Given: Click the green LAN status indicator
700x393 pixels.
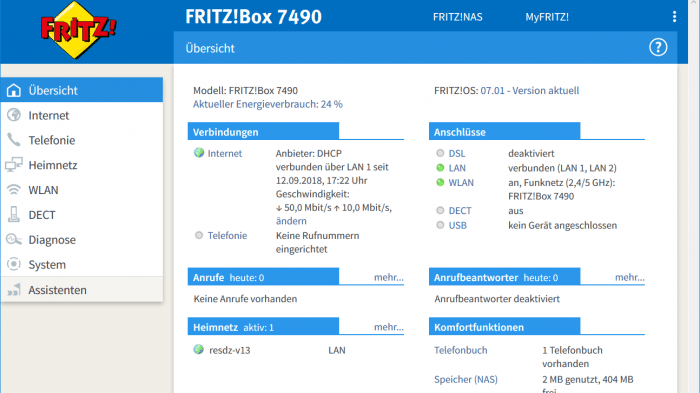Looking at the screenshot, I should click(x=440, y=168).
